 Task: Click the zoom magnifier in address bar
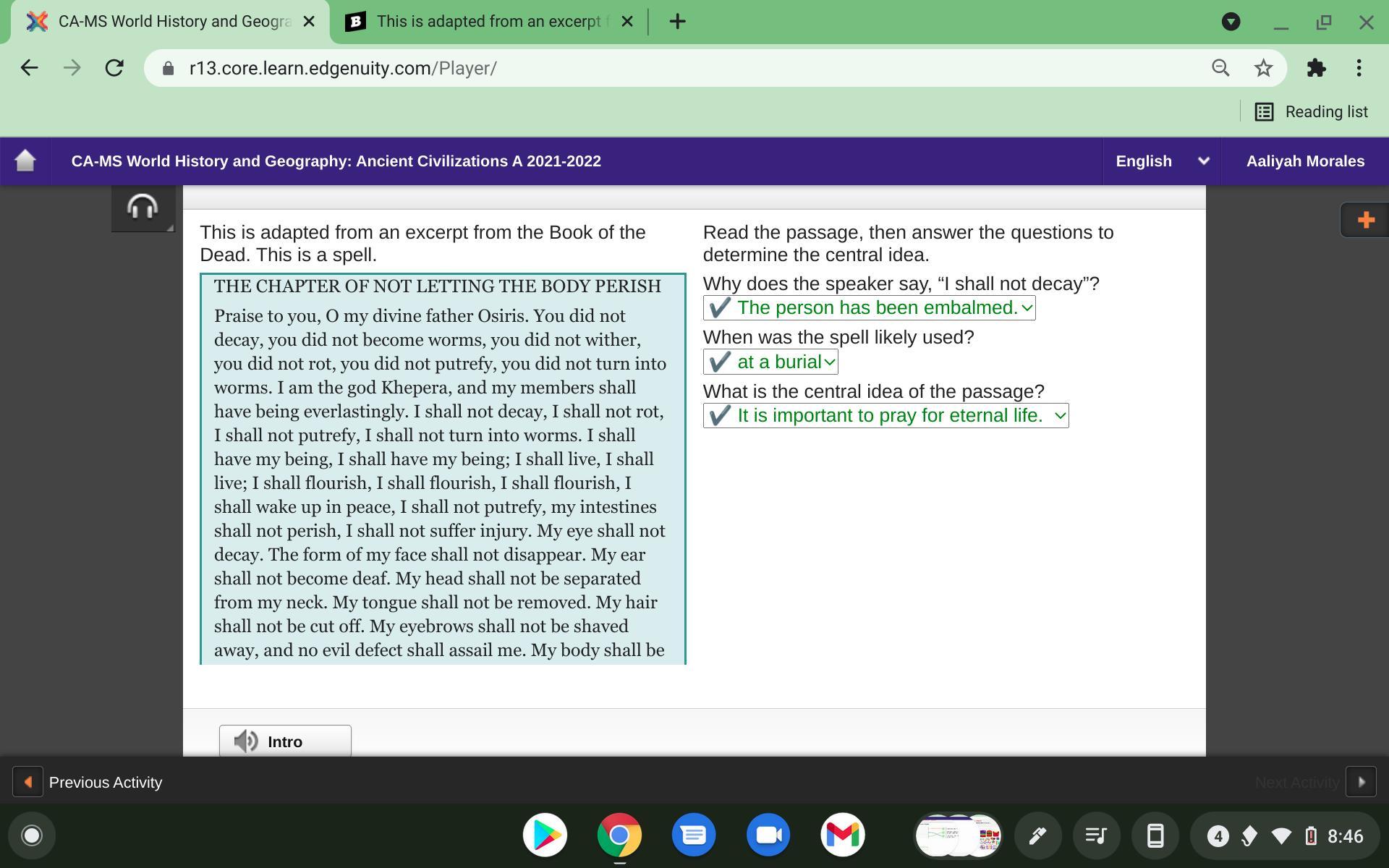[x=1220, y=68]
